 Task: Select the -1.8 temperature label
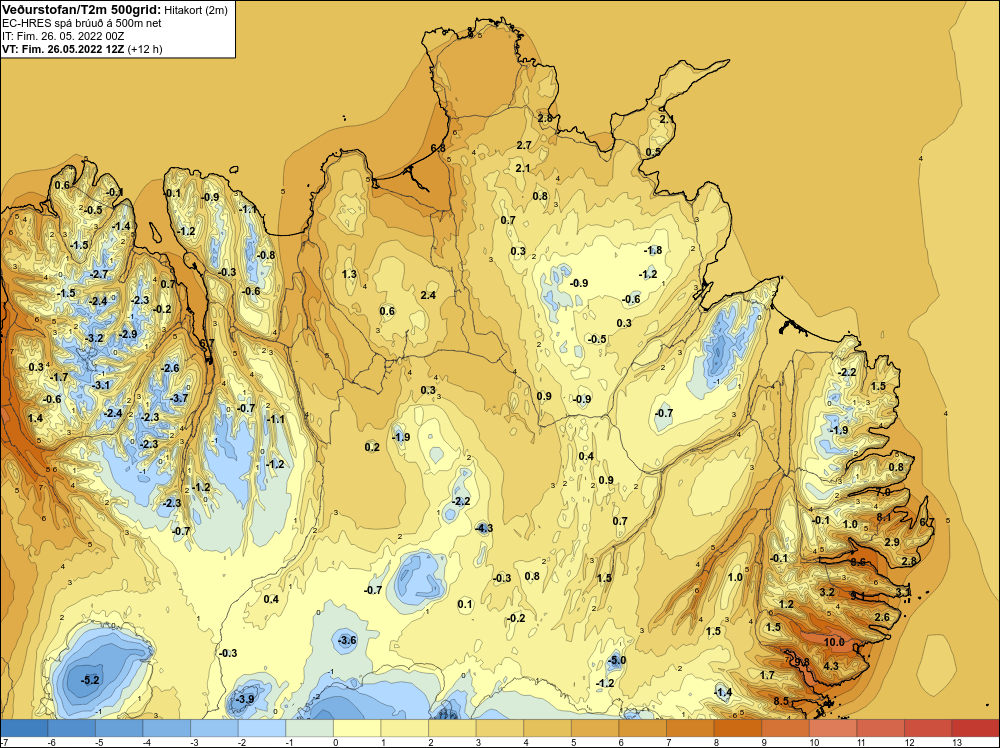pos(652,251)
